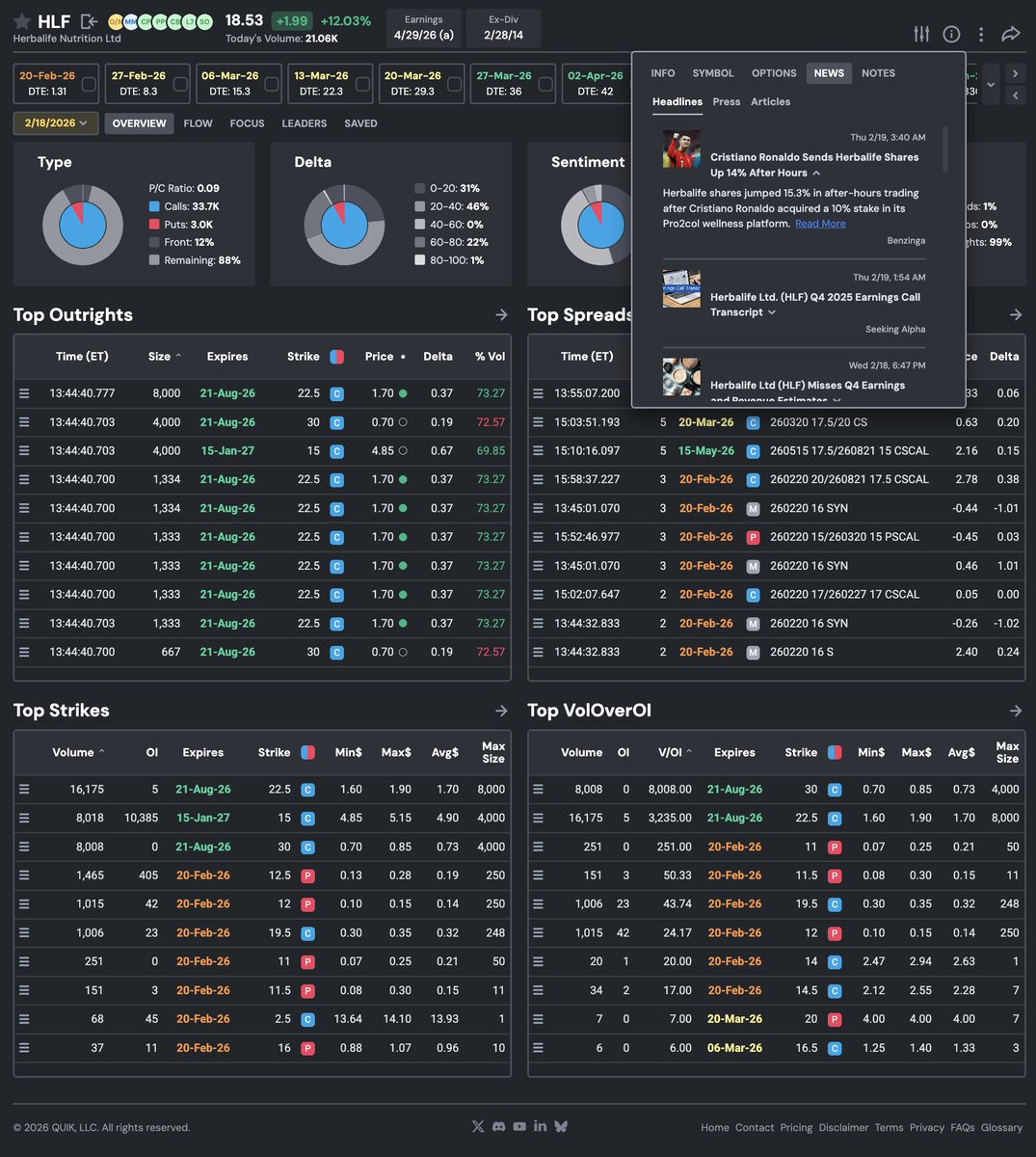Screen dimensions: 1036x1157
Task: Open row menu for 16,175 volume Top Strikes row
Action: coord(24,789)
